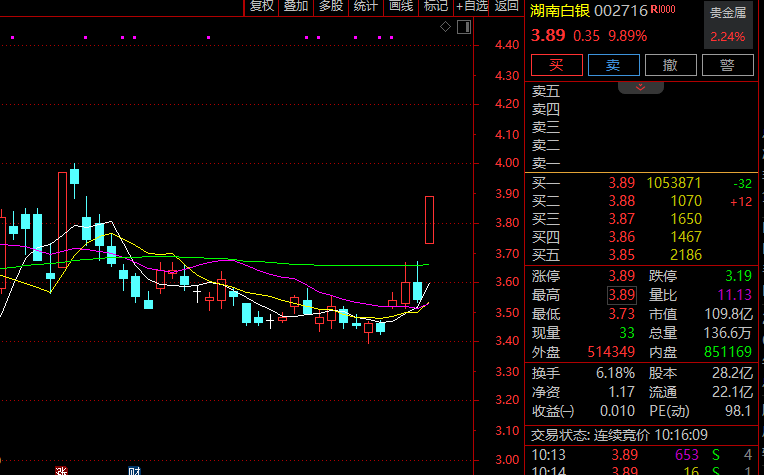Open the 多股 multi-stock view
The height and width of the screenshot is (475, 764).
click(331, 6)
